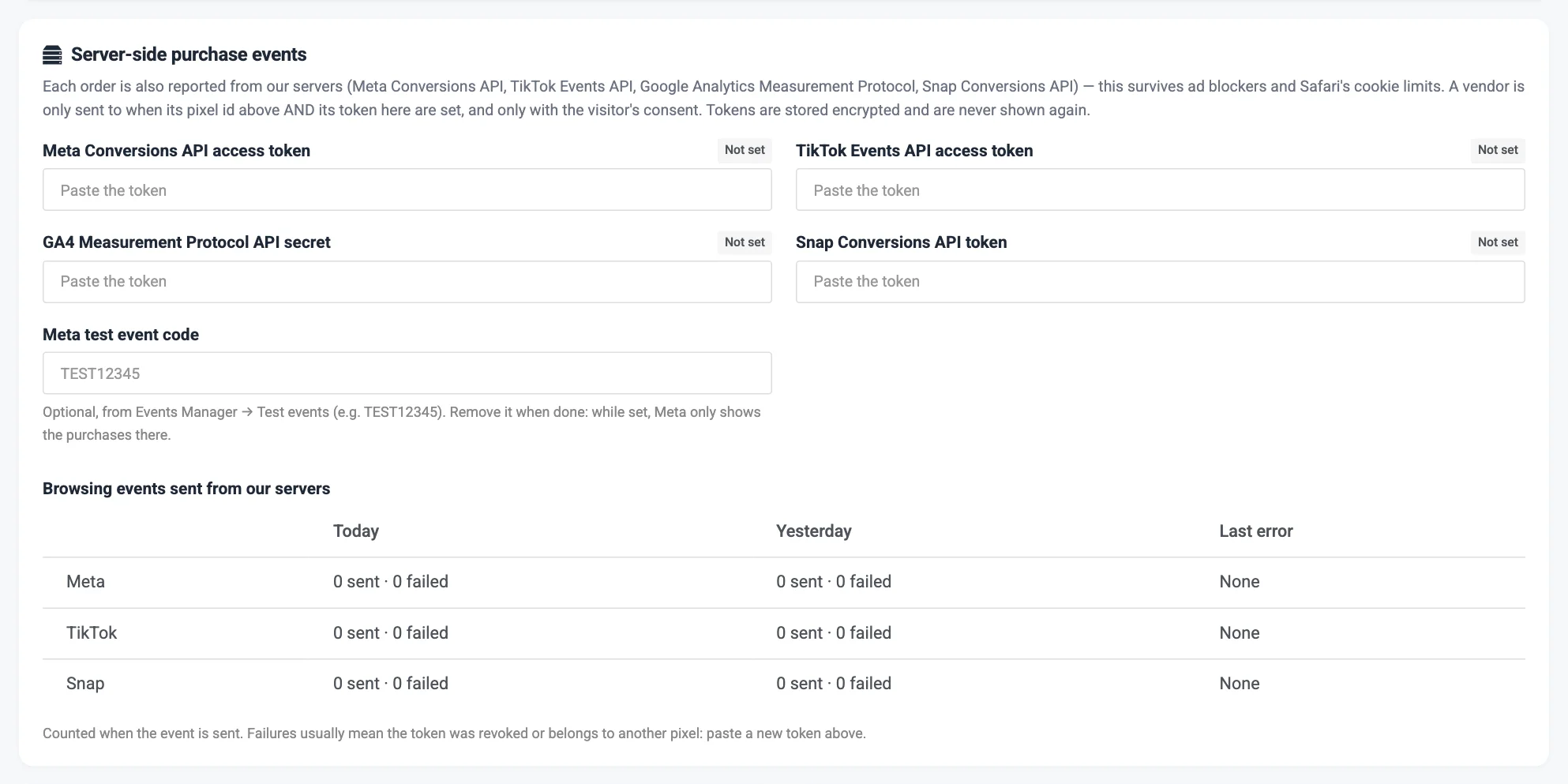Viewport: 1568px width, 784px height.
Task: Click the Optional Events Manager helper text
Action: click(x=402, y=423)
